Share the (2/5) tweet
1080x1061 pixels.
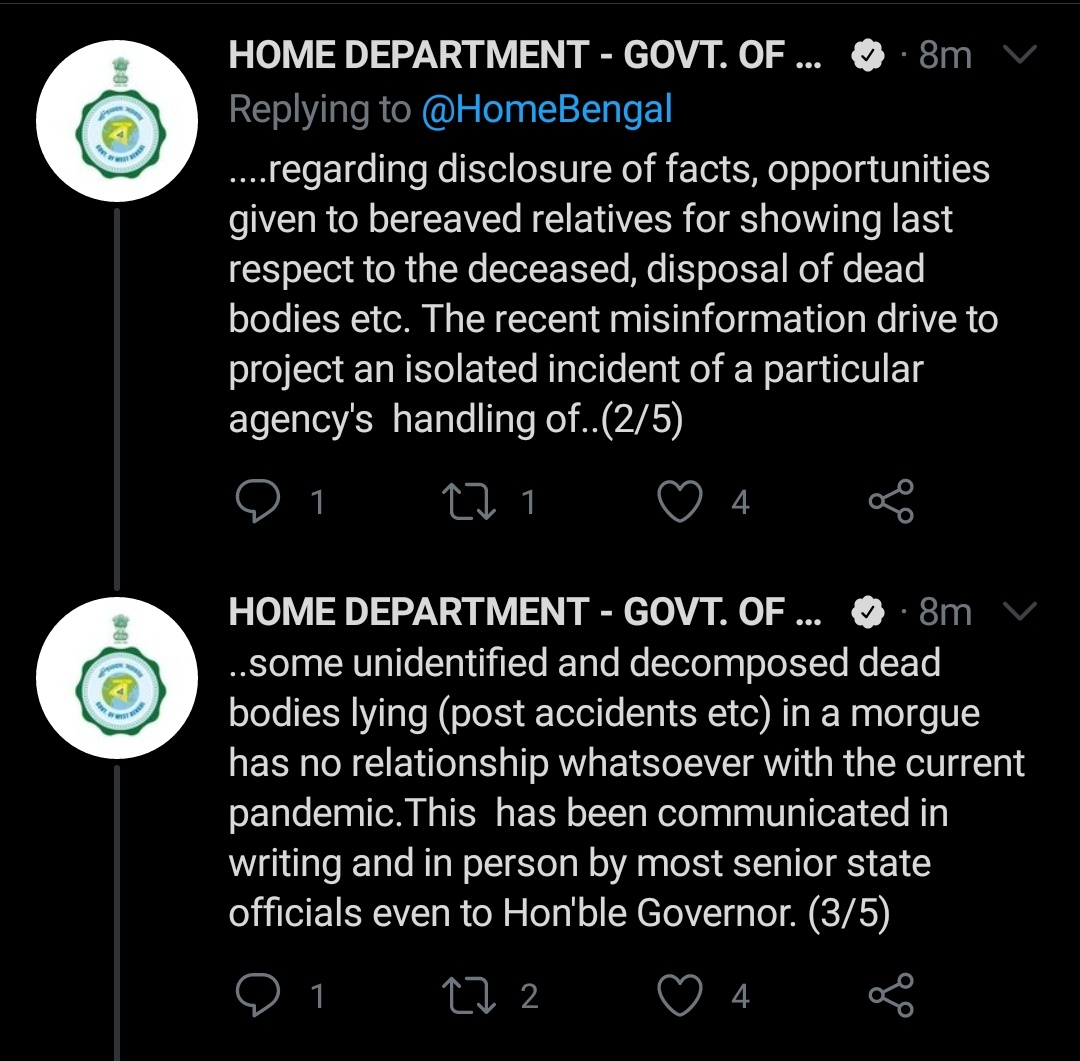890,501
